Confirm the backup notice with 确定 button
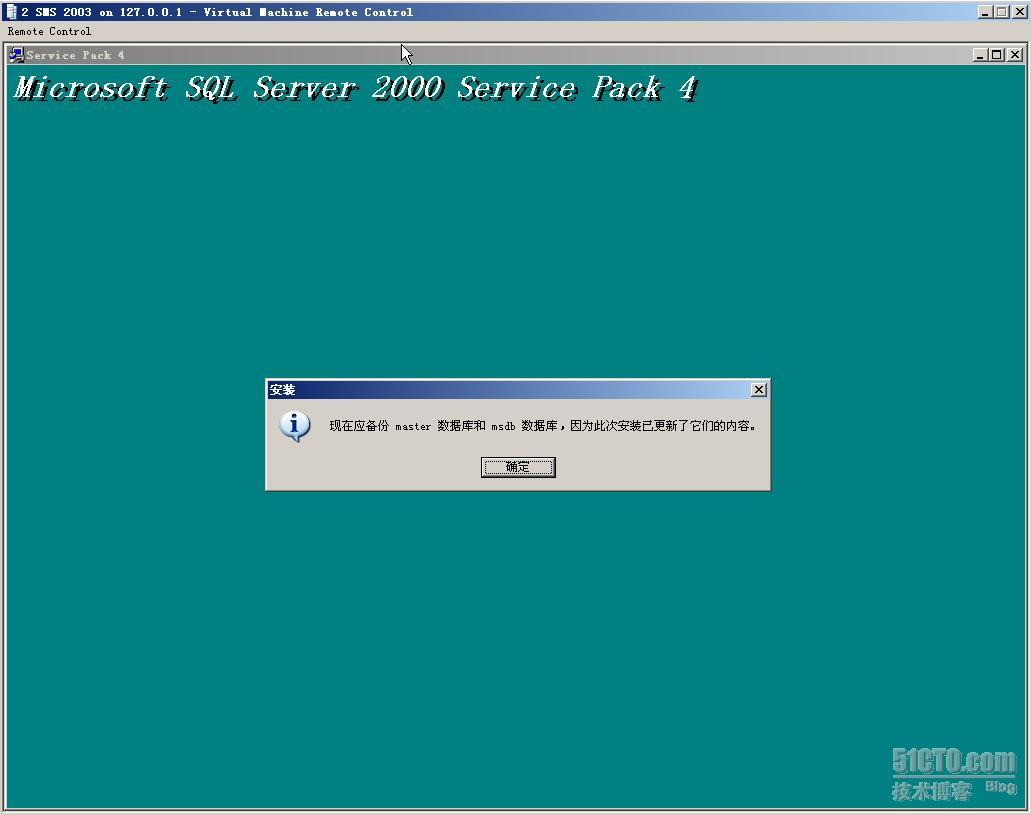This screenshot has height=815, width=1031. [518, 467]
